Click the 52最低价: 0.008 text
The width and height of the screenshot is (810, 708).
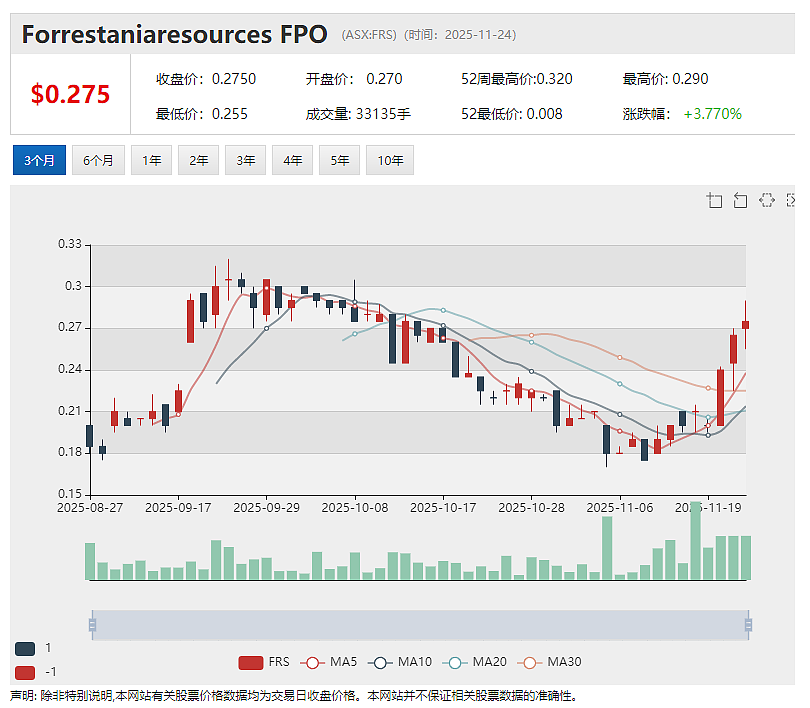point(511,114)
